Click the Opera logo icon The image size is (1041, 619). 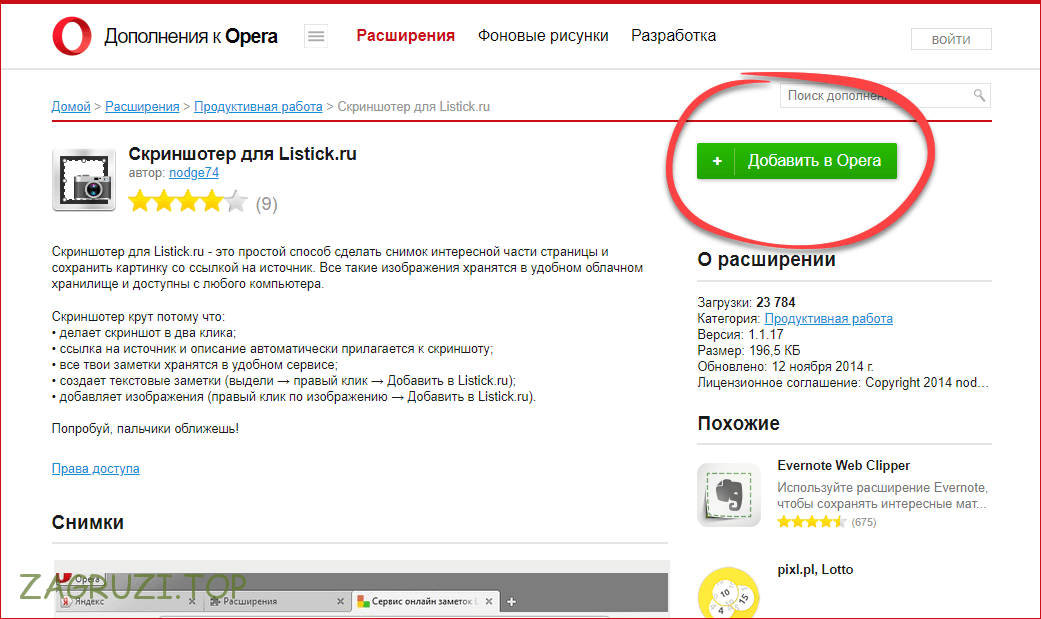(x=72, y=36)
